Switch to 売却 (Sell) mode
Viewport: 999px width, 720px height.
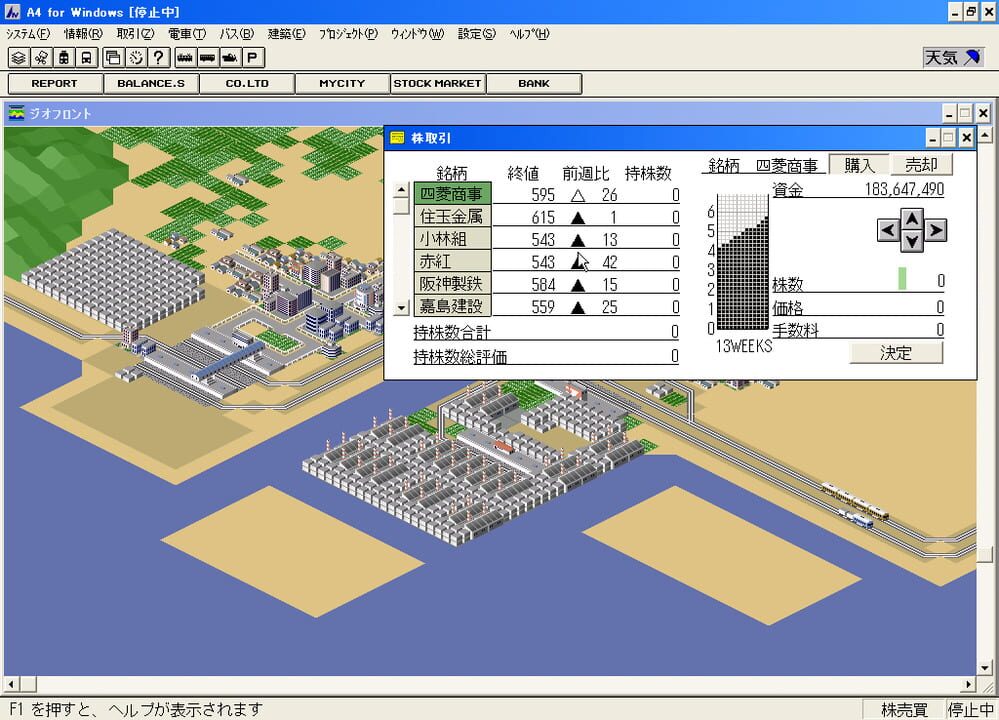[922, 165]
